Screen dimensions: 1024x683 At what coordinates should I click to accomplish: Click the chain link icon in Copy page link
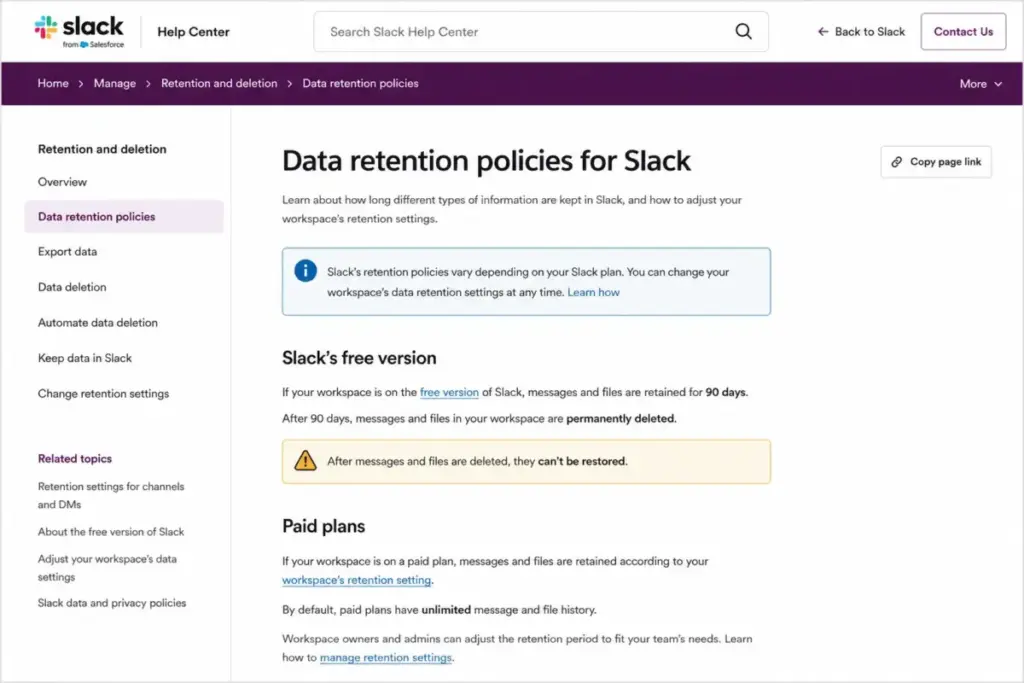897,162
